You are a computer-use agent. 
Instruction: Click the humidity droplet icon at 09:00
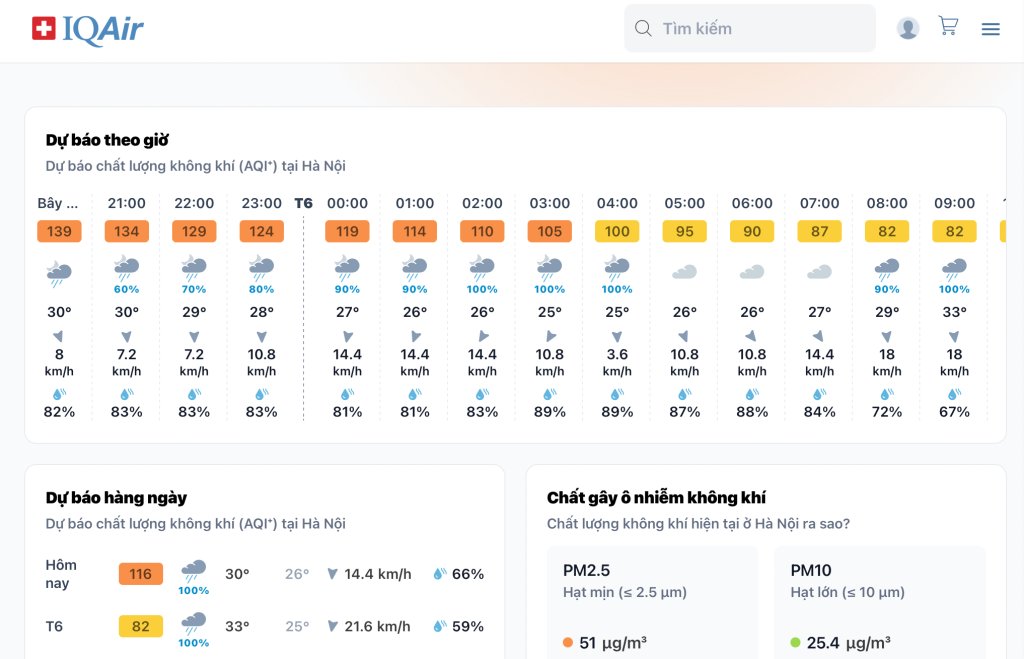pyautogui.click(x=954, y=394)
